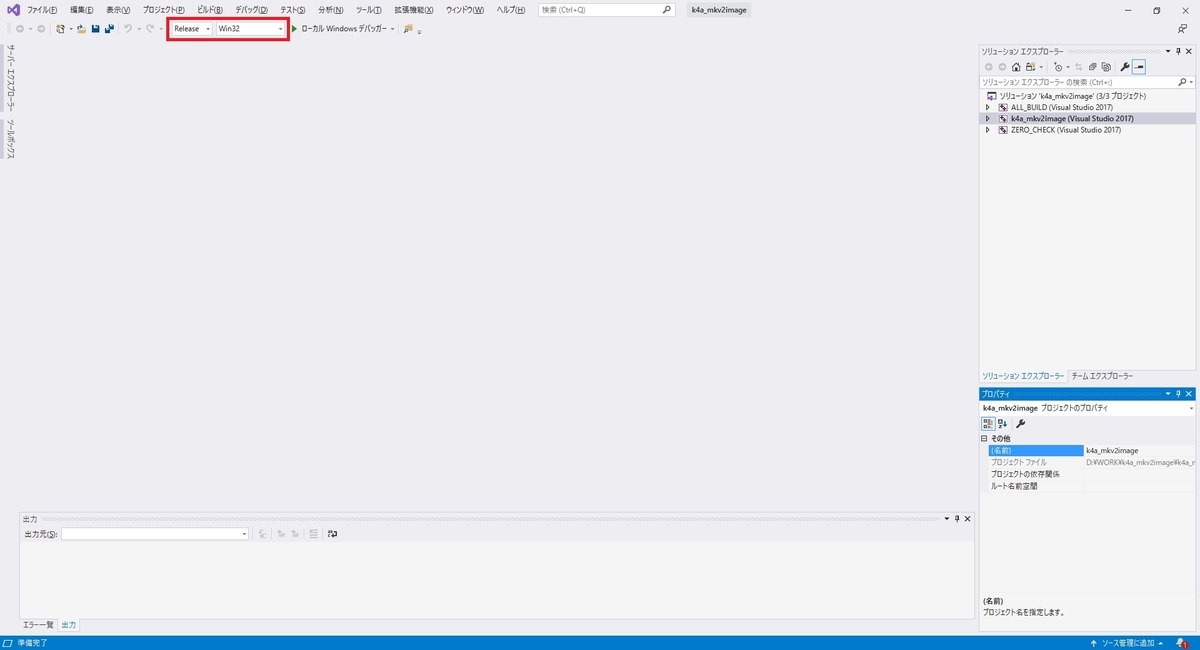This screenshot has width=1200, height=650.
Task: Close the Properties panel
Action: [x=1189, y=395]
